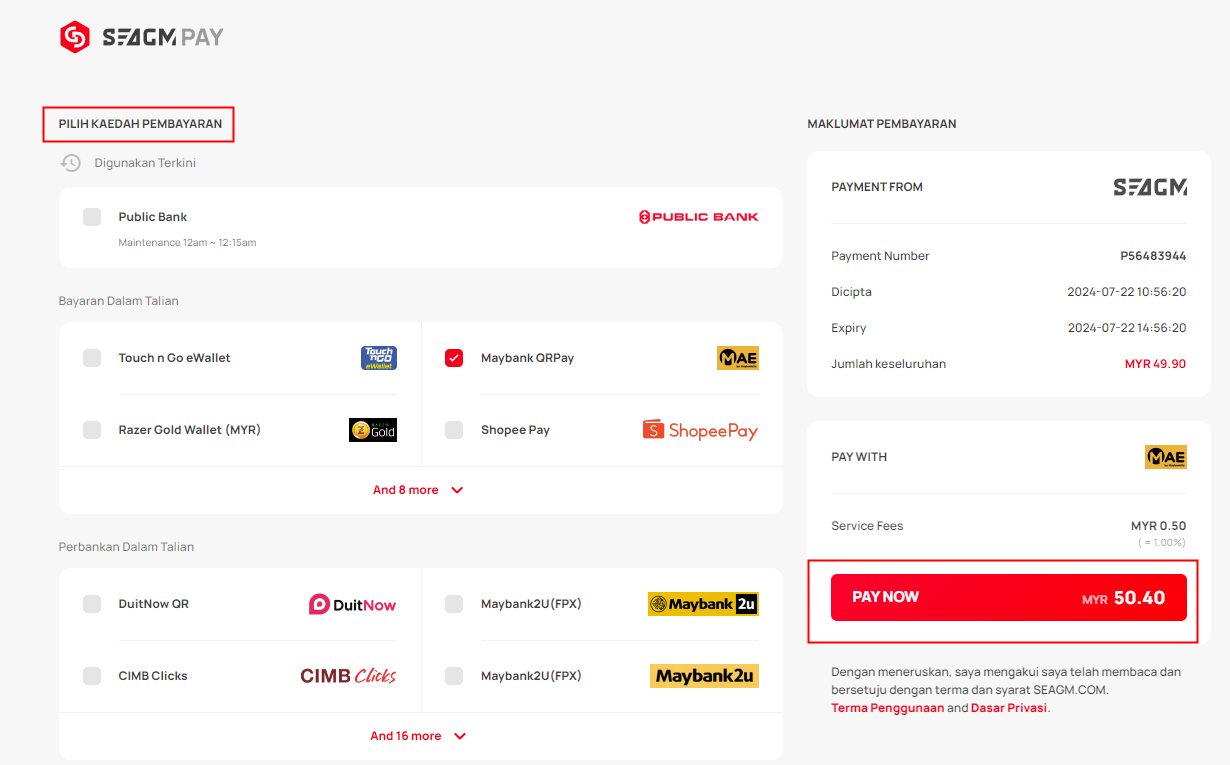Click the Service Fees label
Viewport: 1230px width, 765px height.
tap(867, 526)
